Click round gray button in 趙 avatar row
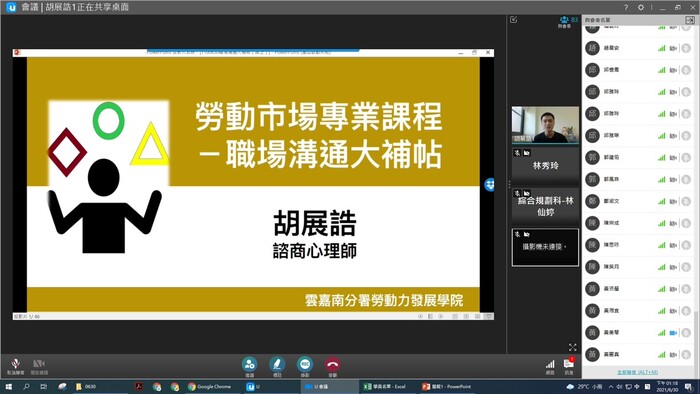 coord(686,48)
